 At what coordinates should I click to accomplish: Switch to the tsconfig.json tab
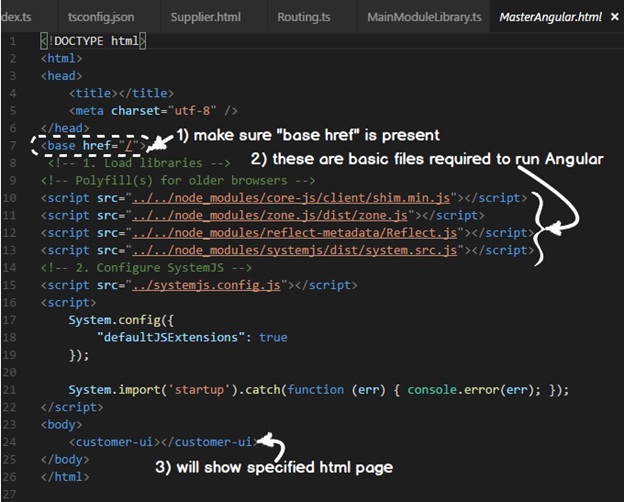(101, 18)
